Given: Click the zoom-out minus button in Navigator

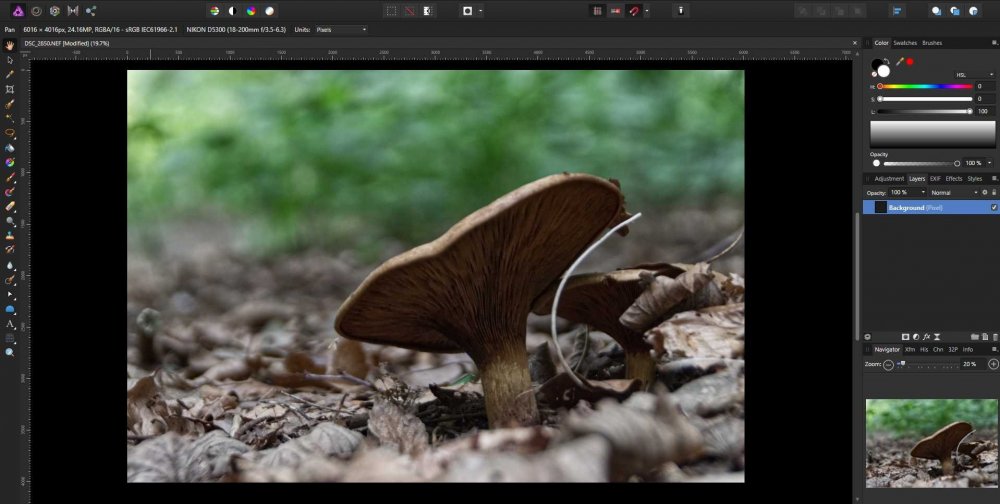Looking at the screenshot, I should pos(888,364).
